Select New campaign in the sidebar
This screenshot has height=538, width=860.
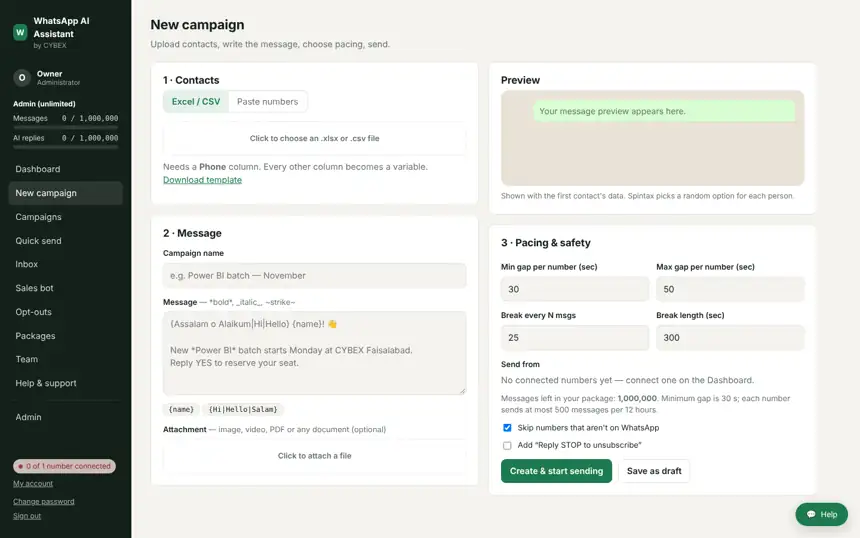[65, 193]
